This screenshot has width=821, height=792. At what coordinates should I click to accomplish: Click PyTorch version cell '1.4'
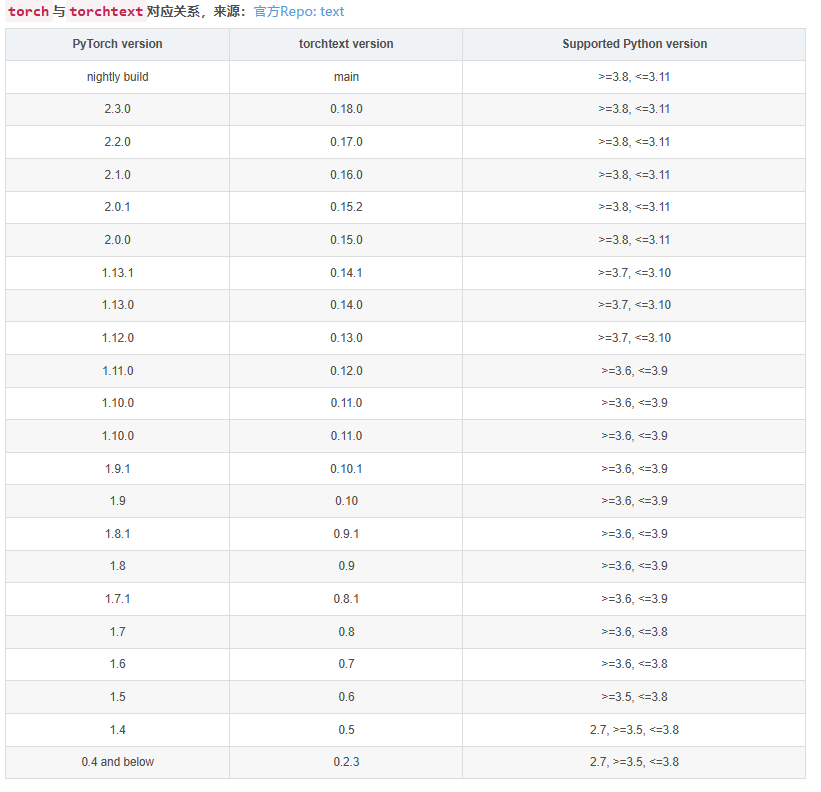(x=117, y=730)
